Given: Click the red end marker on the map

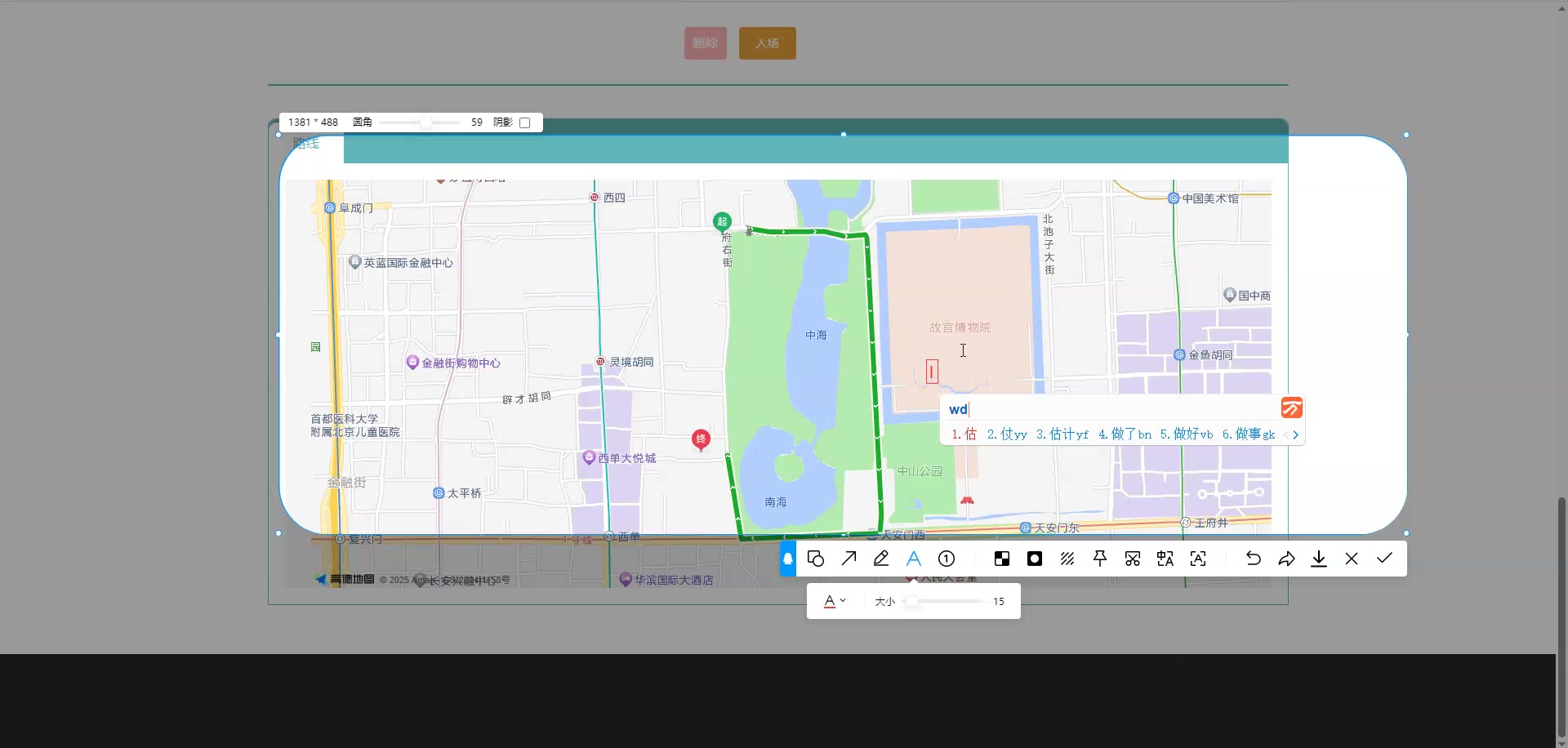Looking at the screenshot, I should coord(700,439).
